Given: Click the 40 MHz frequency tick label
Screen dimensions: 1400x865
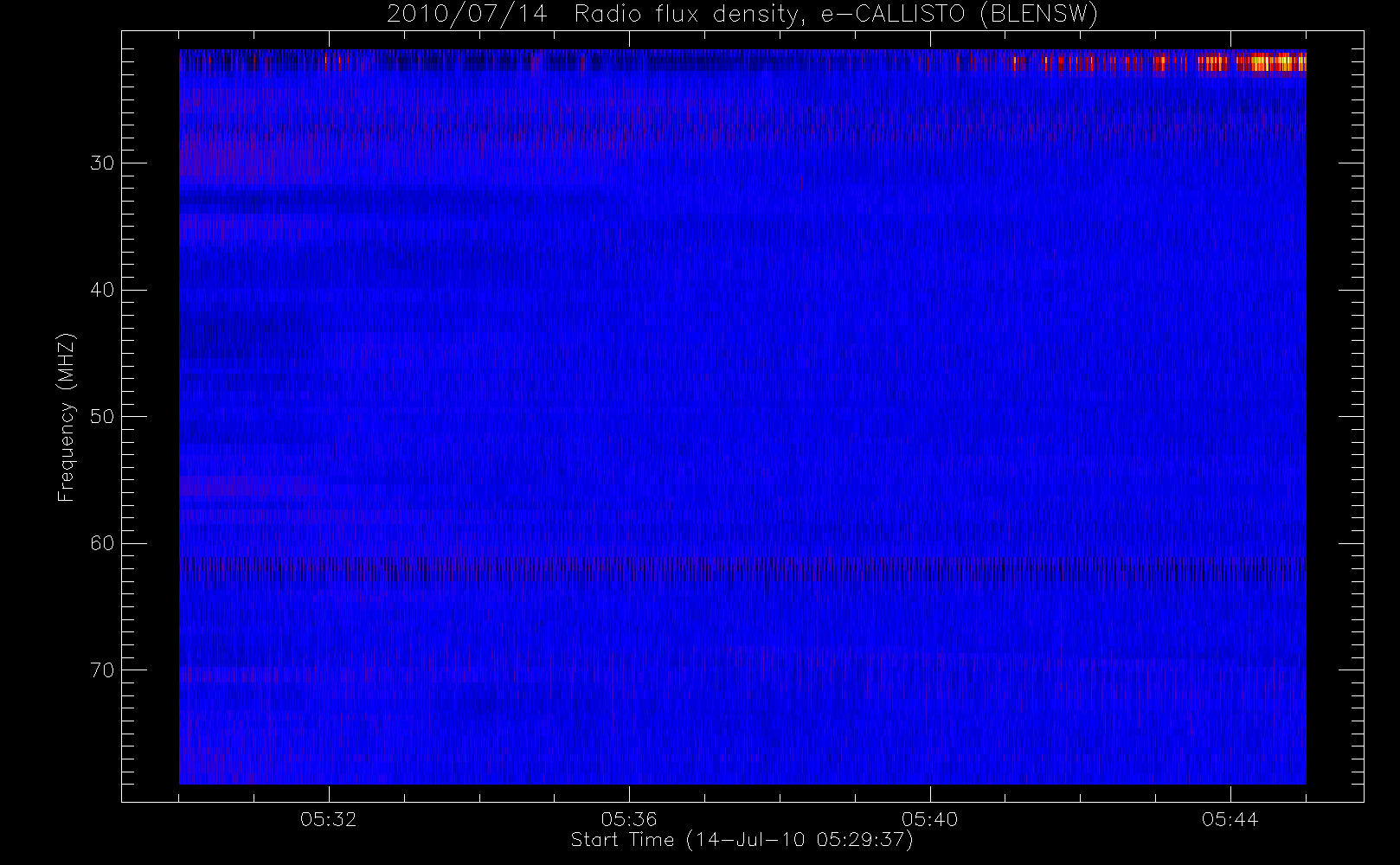Looking at the screenshot, I should click(x=102, y=290).
